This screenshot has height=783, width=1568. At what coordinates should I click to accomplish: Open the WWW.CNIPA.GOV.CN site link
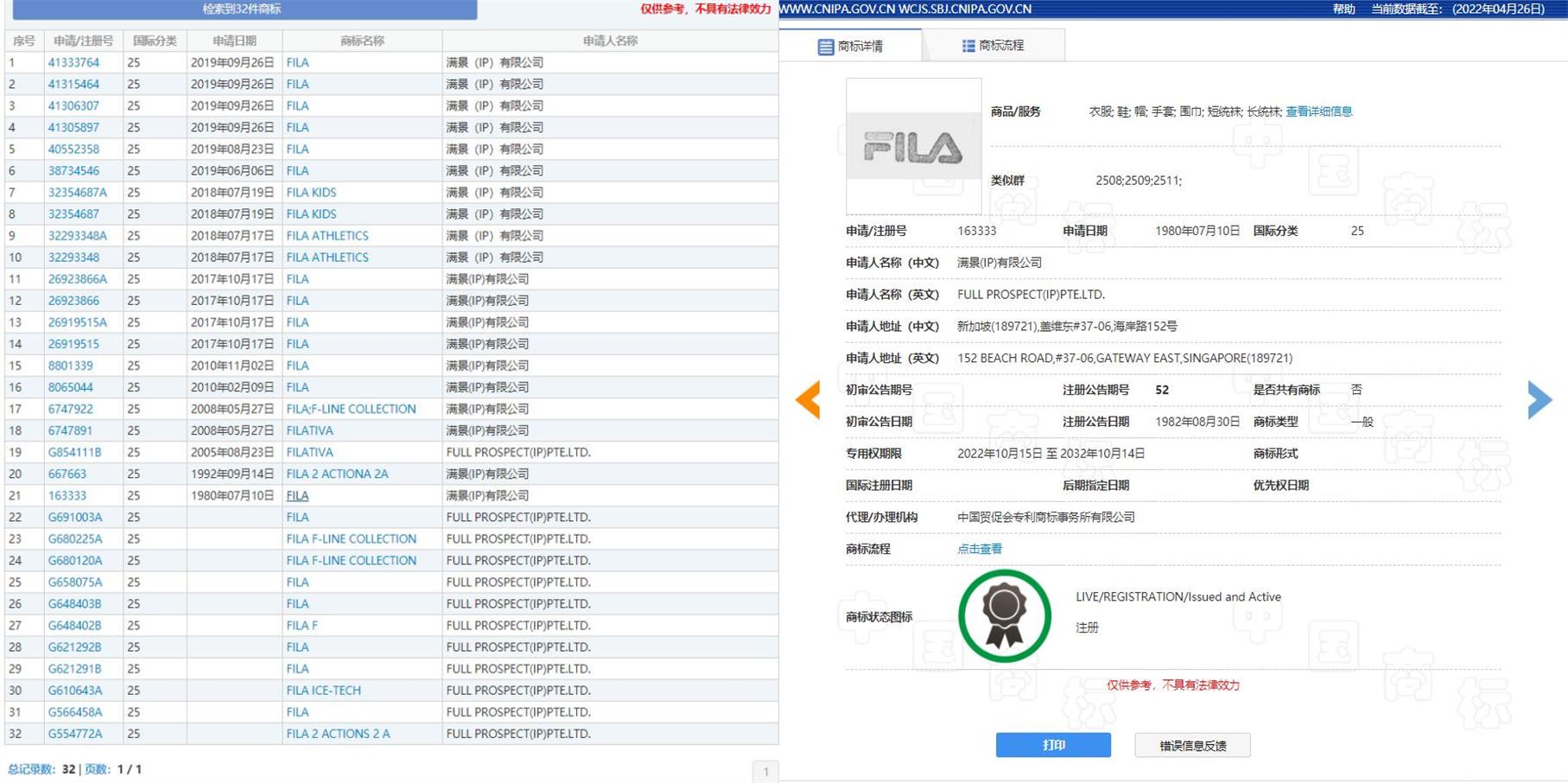pos(835,10)
